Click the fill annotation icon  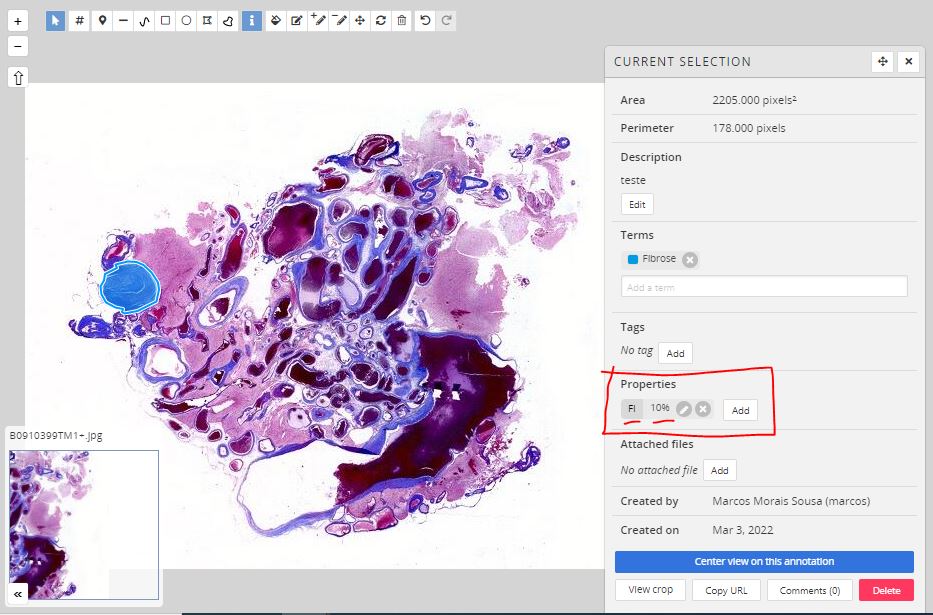[276, 20]
